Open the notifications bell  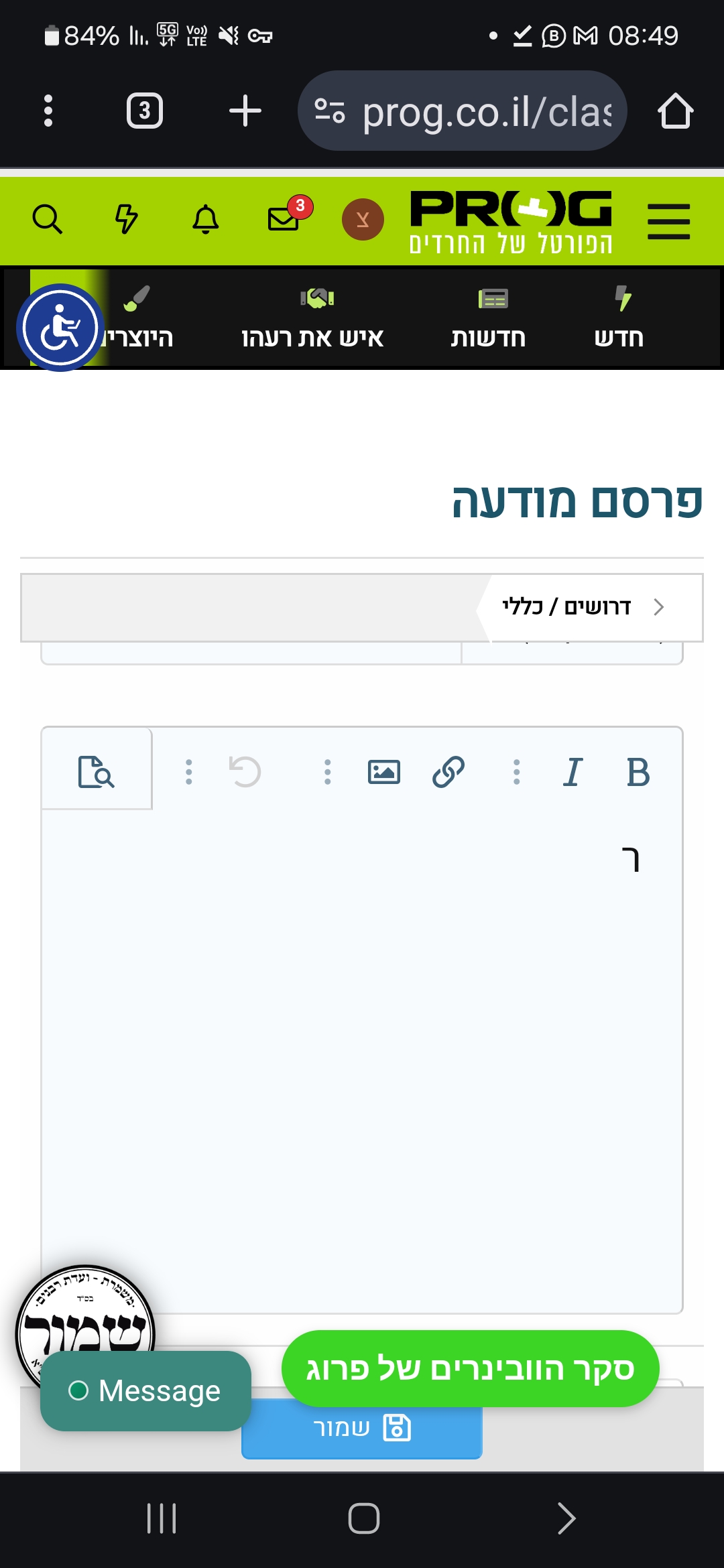(x=206, y=219)
